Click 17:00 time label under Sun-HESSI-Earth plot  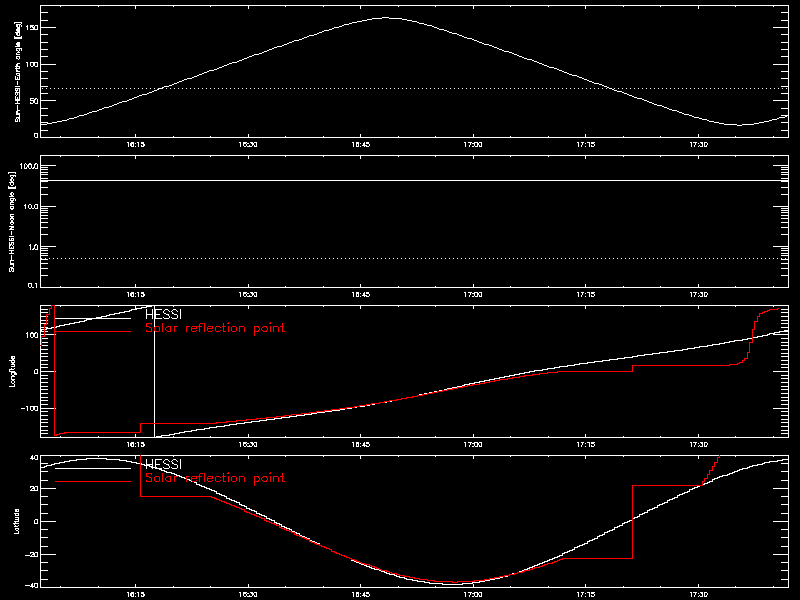click(473, 145)
